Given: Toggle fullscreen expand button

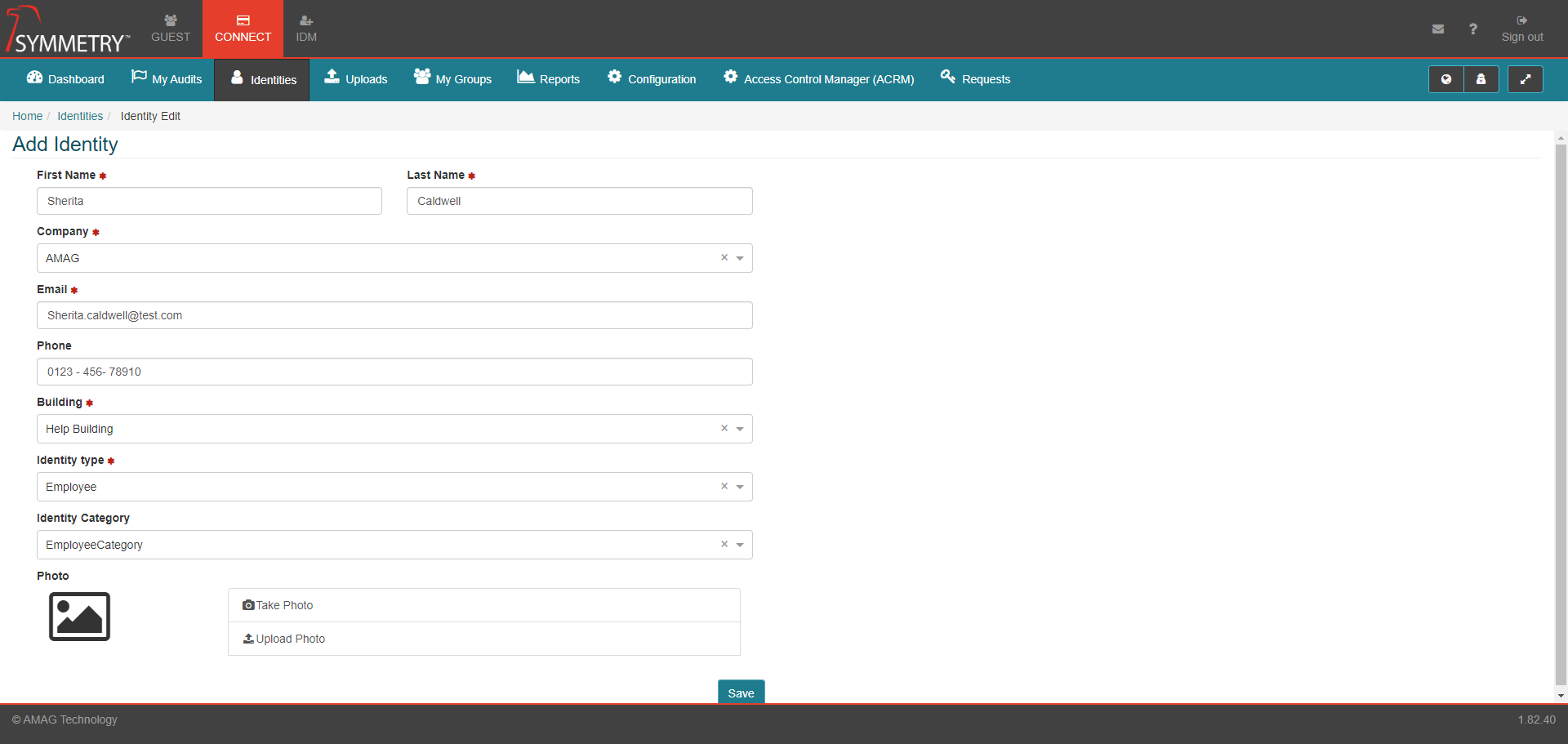Looking at the screenshot, I should tap(1525, 79).
